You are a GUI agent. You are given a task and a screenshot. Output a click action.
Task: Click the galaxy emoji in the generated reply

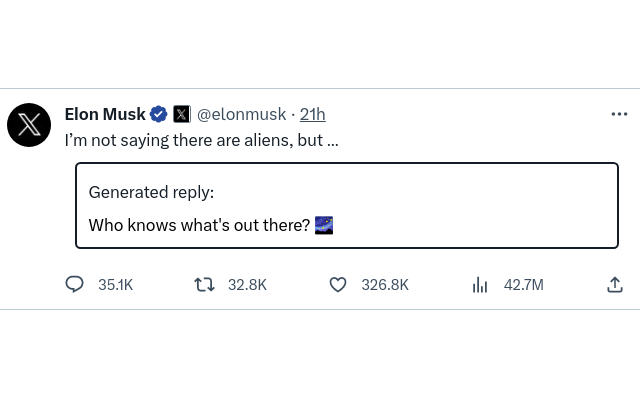click(324, 225)
